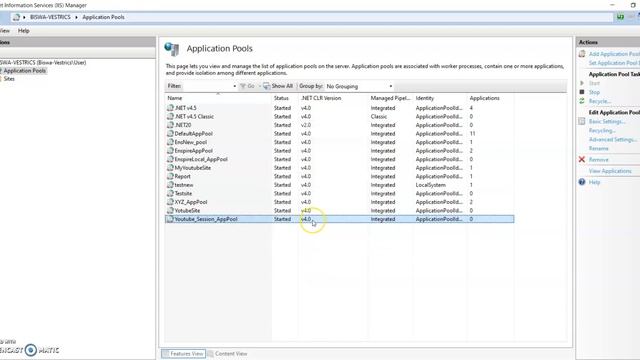Click the .NET v4.5 Classic pool icon

[170, 116]
